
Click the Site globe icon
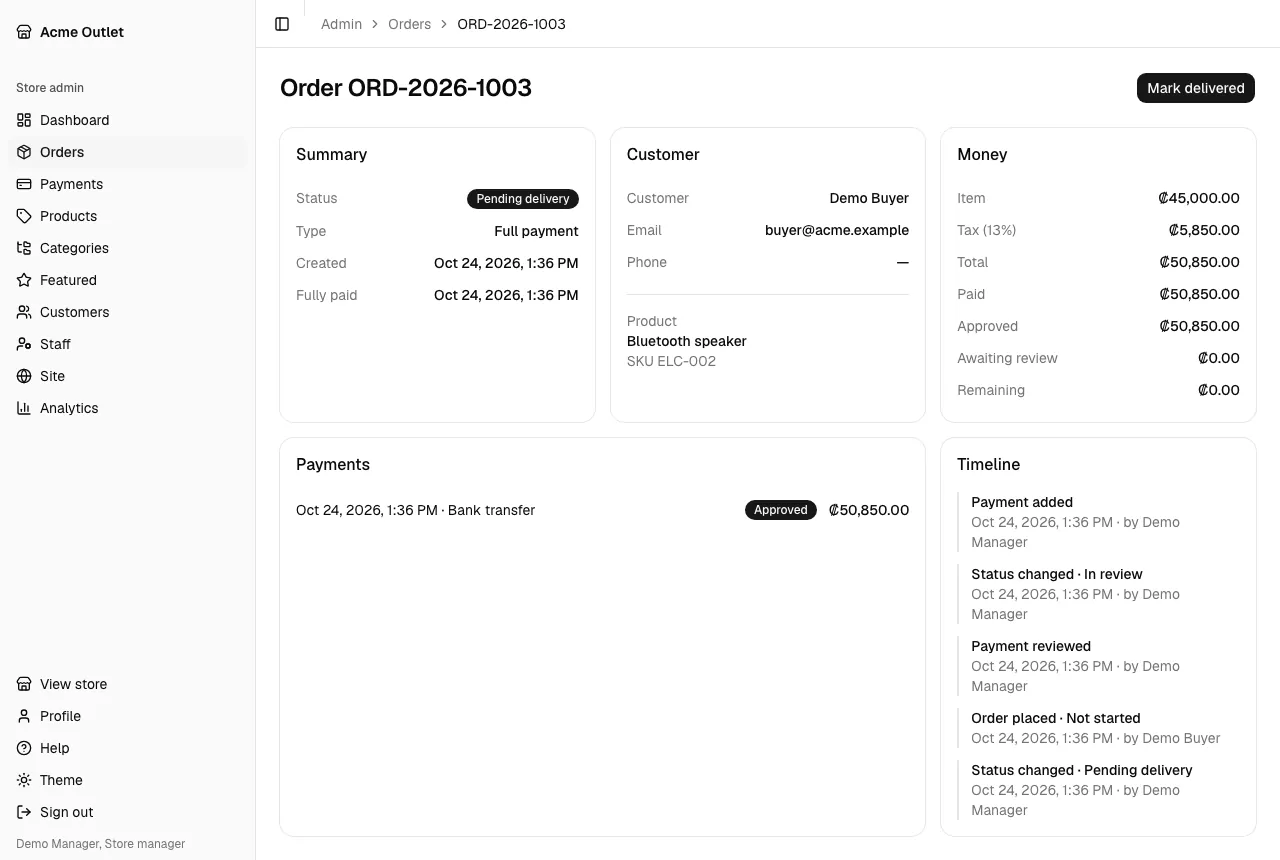24,376
